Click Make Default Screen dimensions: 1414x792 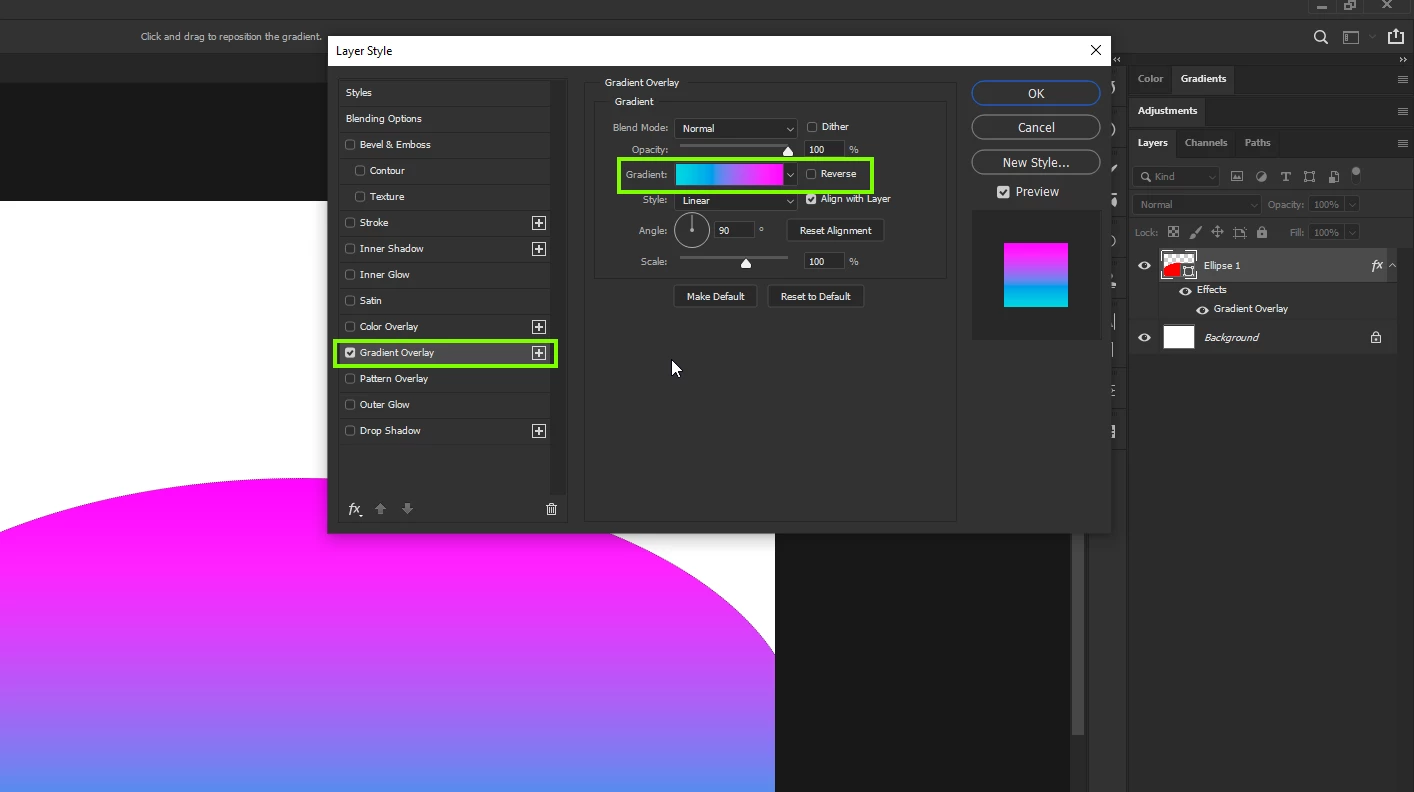tap(715, 296)
